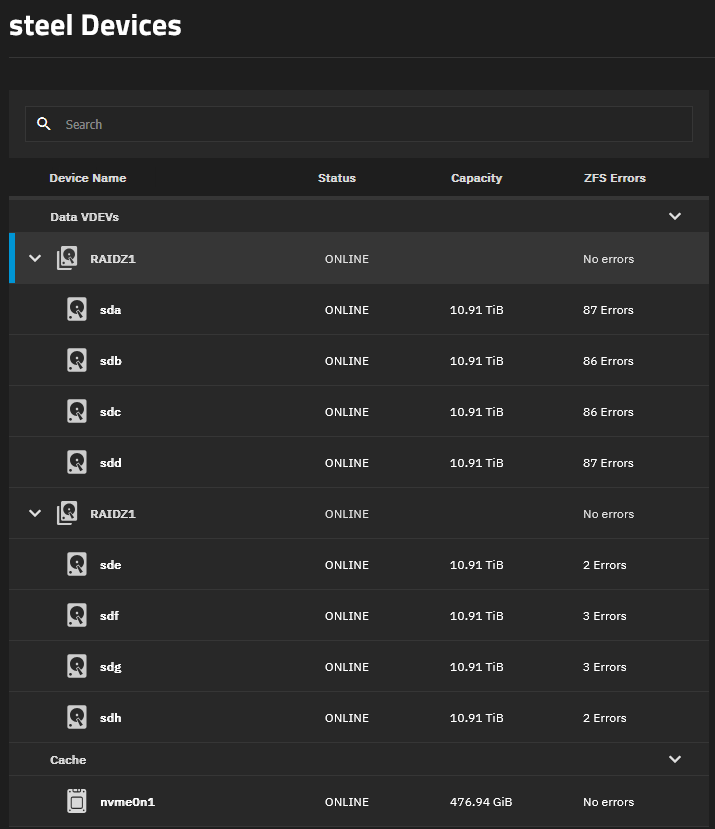Image resolution: width=715 pixels, height=829 pixels.
Task: Collapse the Cache section chevron
Action: [x=675, y=760]
